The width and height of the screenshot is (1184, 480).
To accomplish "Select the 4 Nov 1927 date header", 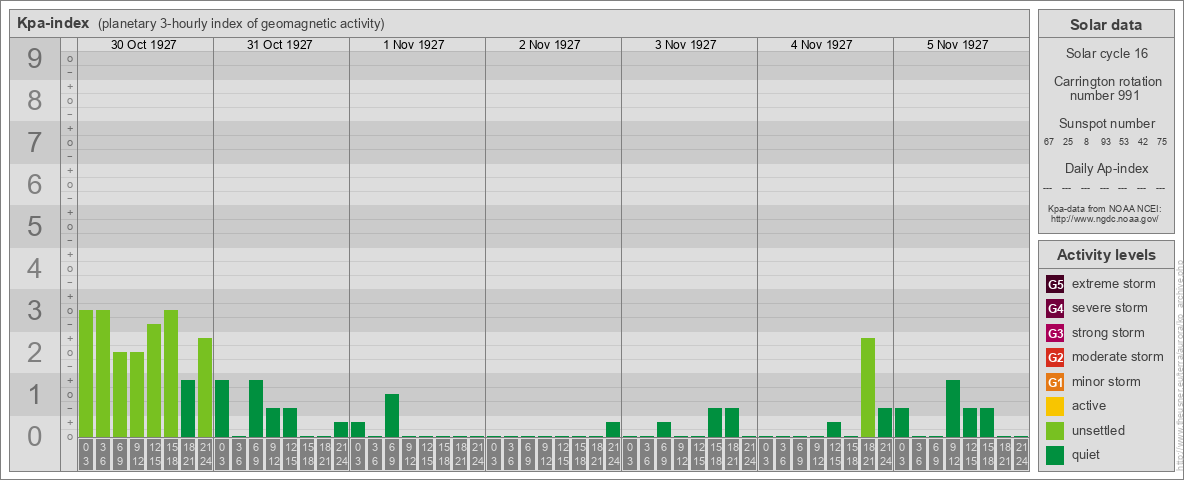I will click(x=822, y=45).
